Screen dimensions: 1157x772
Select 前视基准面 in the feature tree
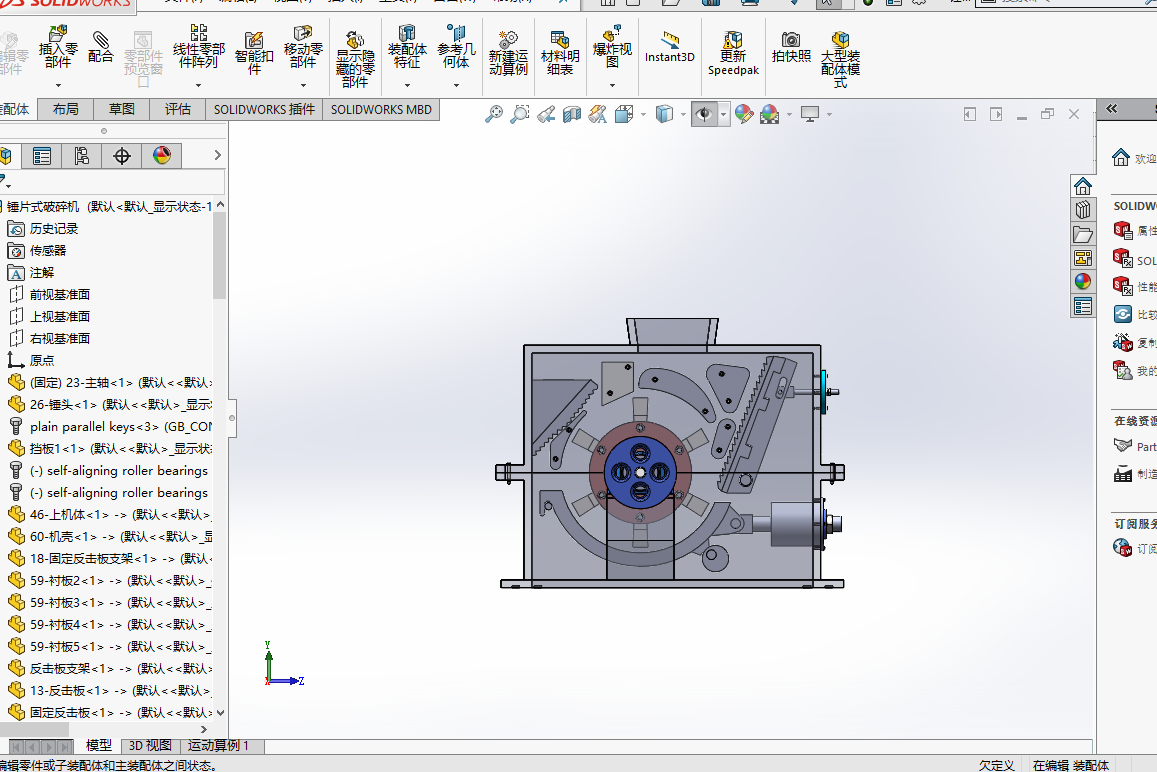point(59,294)
